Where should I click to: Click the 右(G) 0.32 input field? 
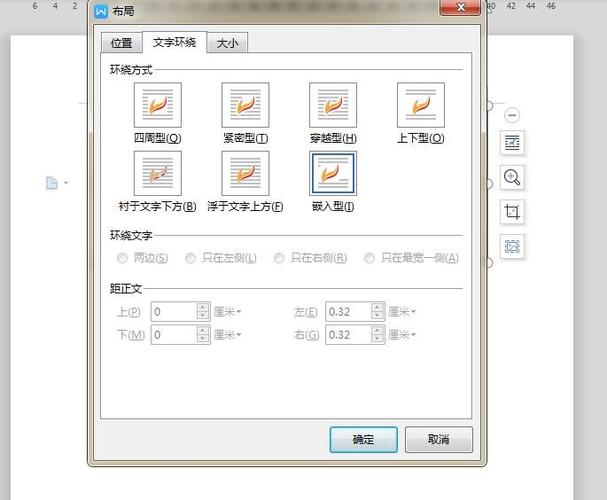[x=349, y=335]
